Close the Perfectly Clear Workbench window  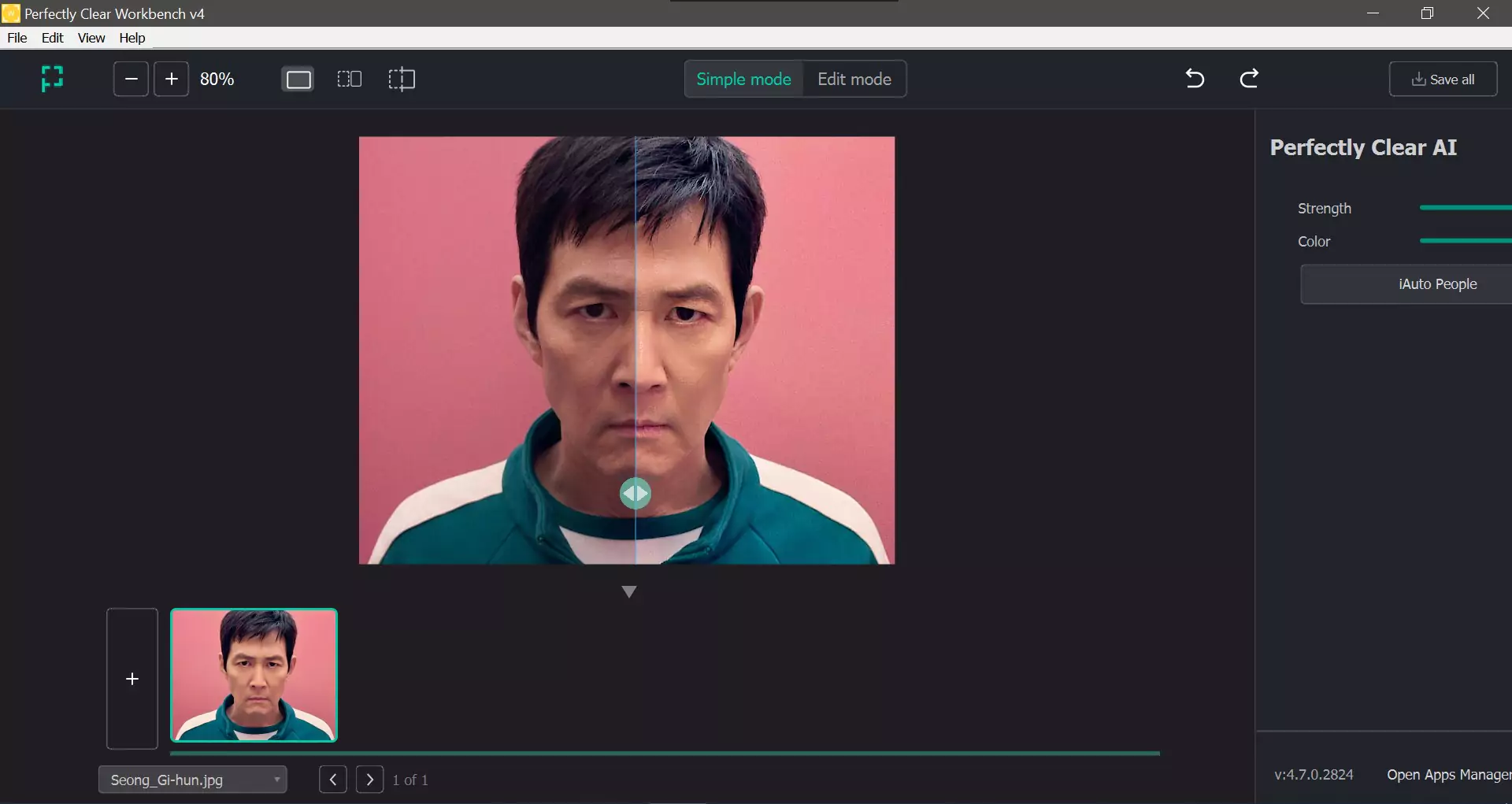click(x=1483, y=13)
